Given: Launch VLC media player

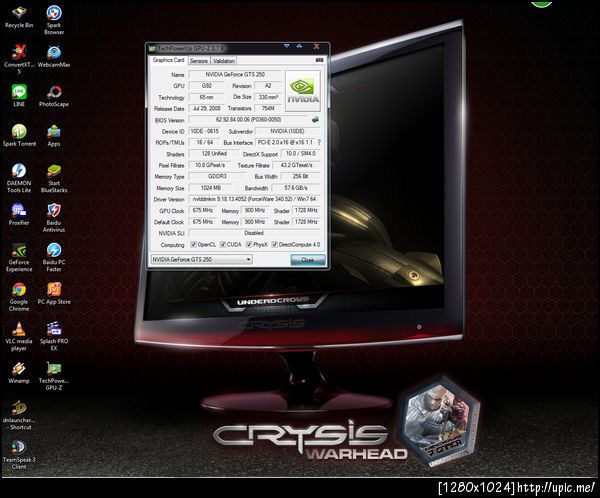Looking at the screenshot, I should click(19, 336).
